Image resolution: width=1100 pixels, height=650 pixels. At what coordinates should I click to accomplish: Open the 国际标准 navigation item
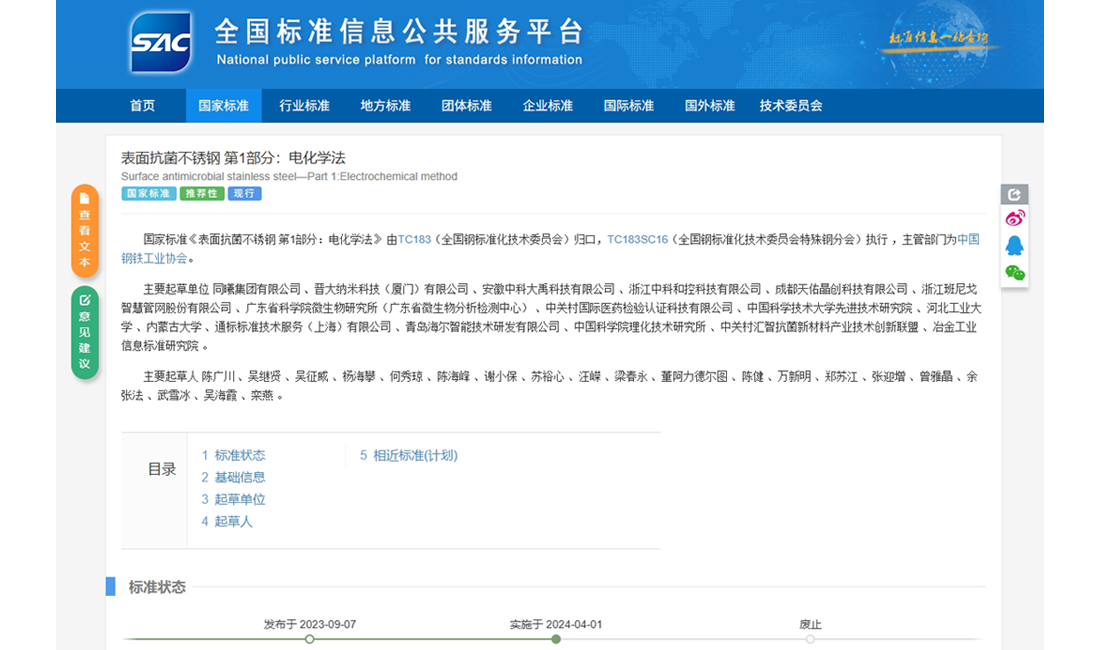[629, 106]
